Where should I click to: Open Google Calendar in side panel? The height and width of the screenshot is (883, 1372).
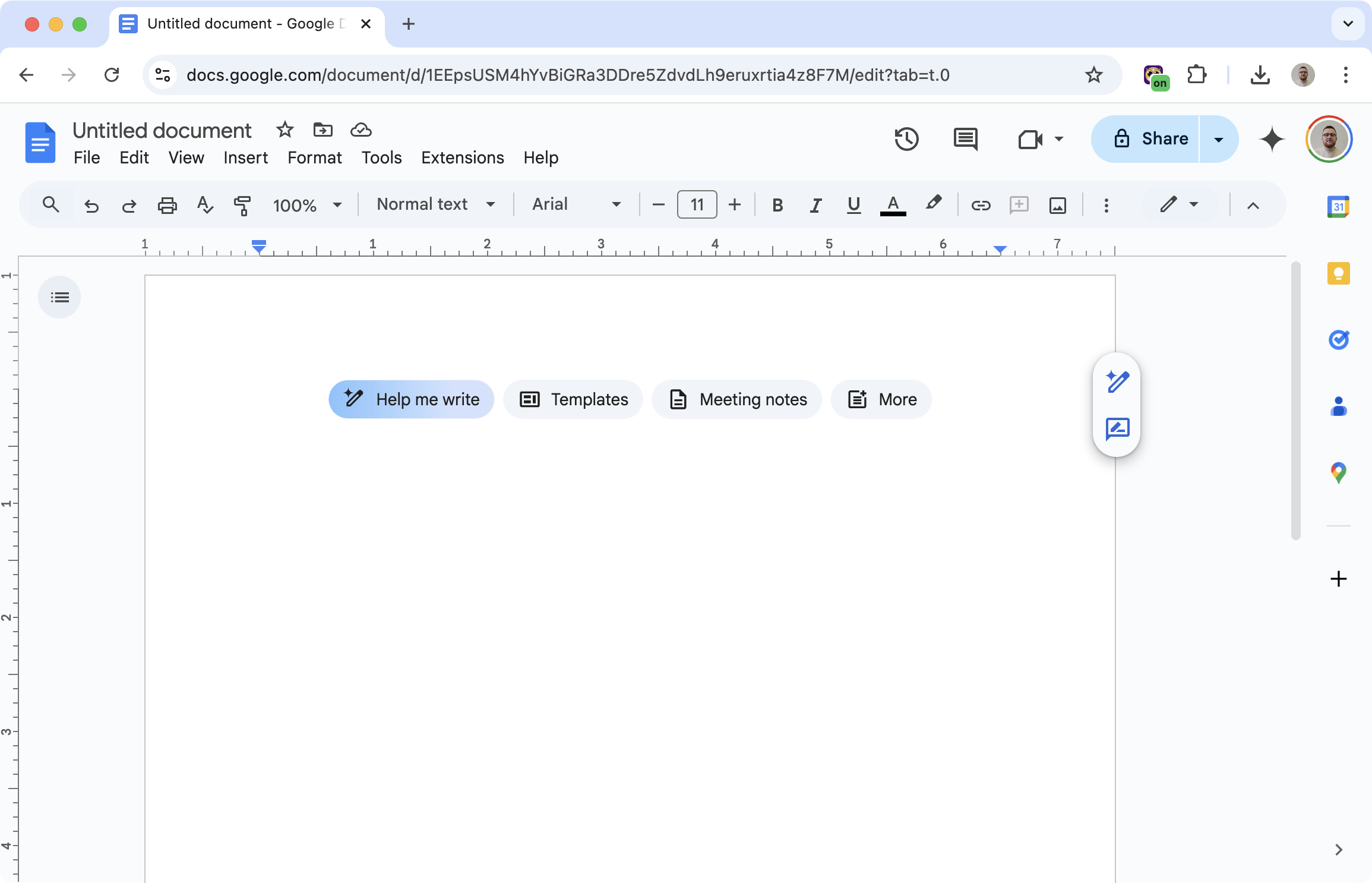(1339, 206)
